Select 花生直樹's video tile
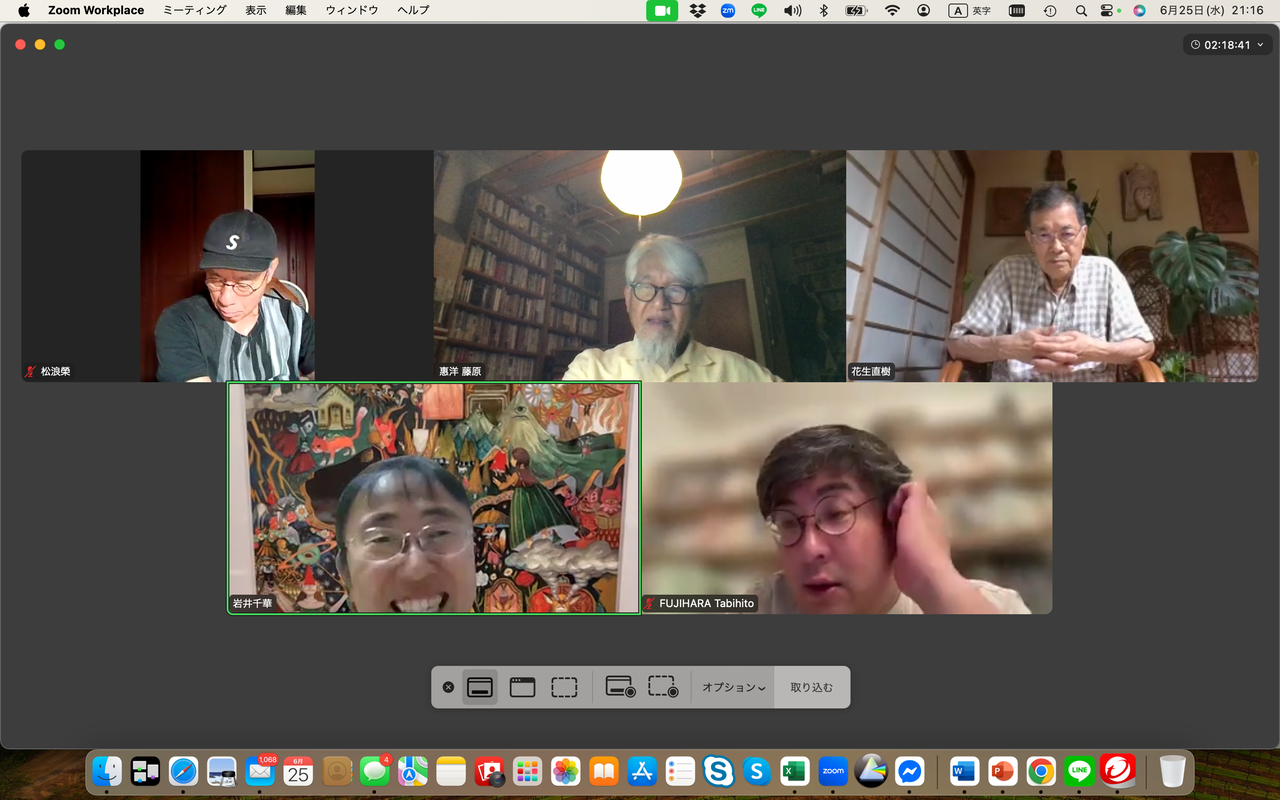 click(x=1052, y=266)
